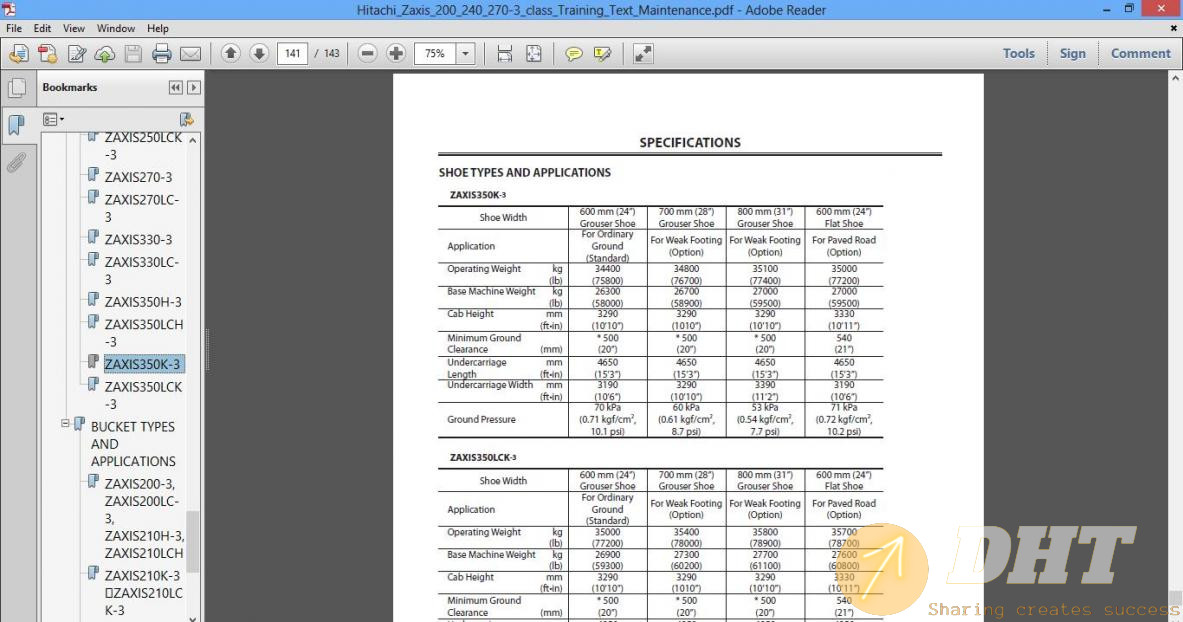Collapse the BUCKET TYPES AND APPLICATIONS node
Viewport: 1183px width, 622px height.
66,423
